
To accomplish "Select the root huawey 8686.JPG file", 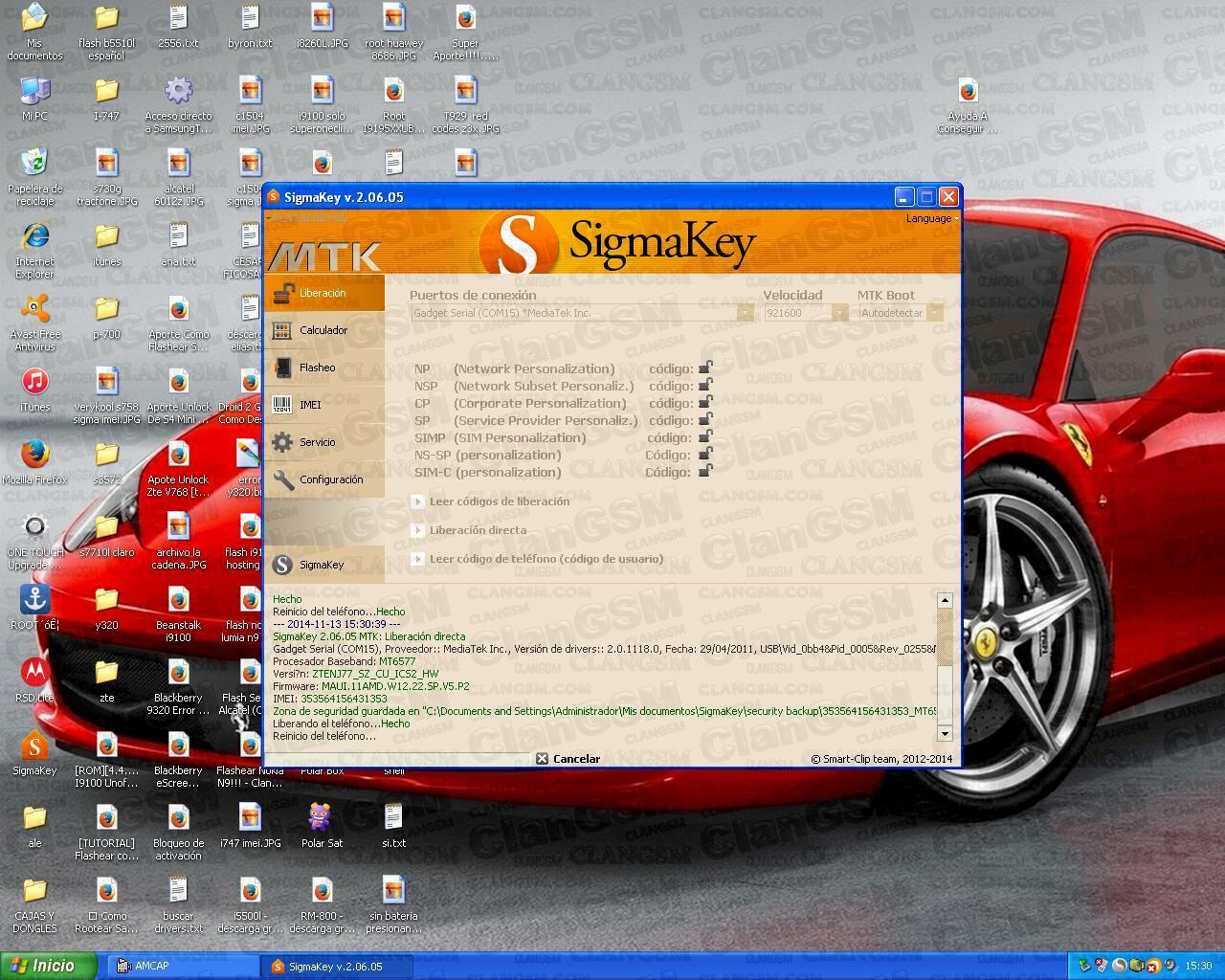I will pyautogui.click(x=393, y=32).
